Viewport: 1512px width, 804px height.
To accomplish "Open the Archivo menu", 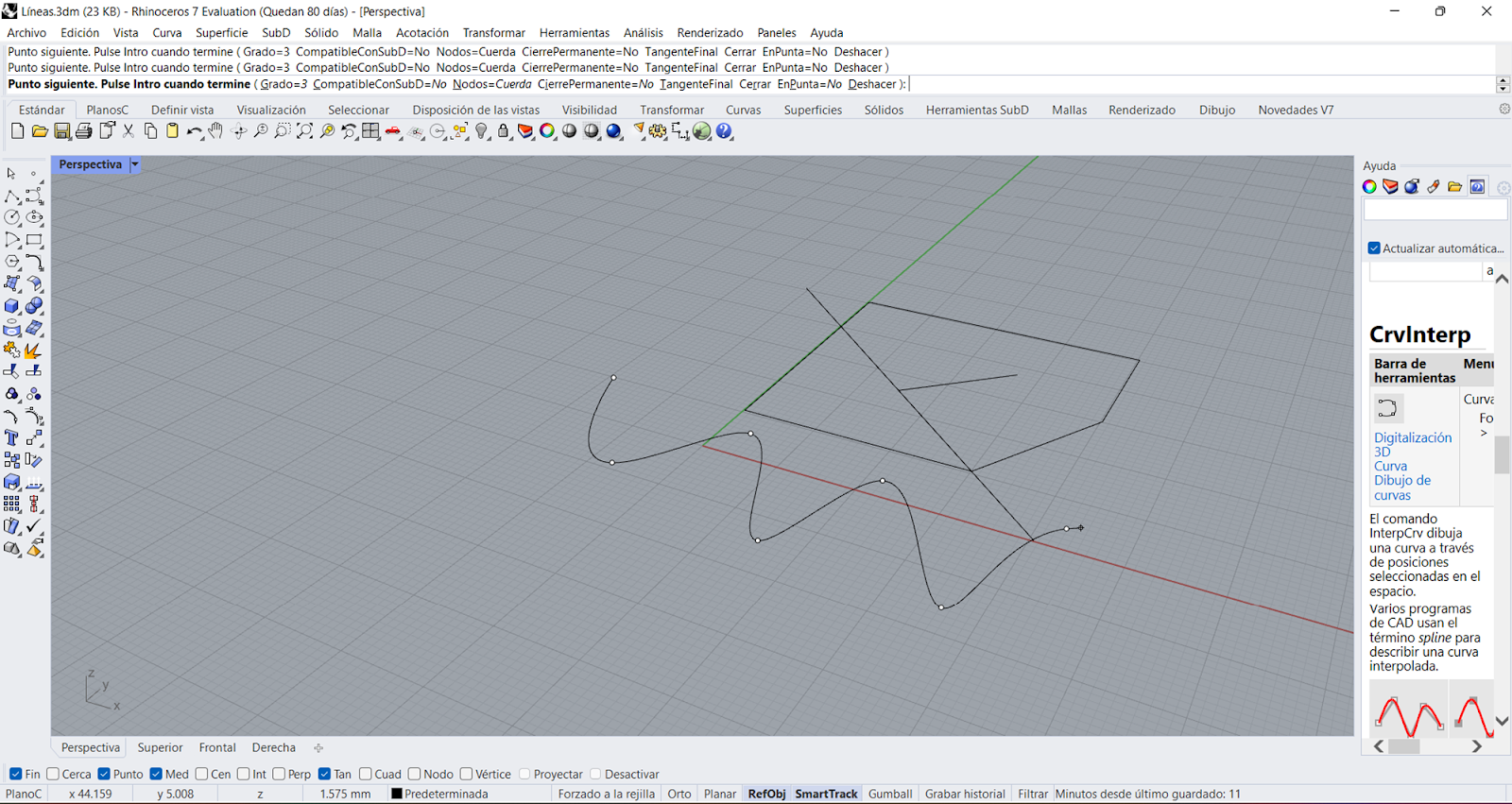I will (x=26, y=32).
